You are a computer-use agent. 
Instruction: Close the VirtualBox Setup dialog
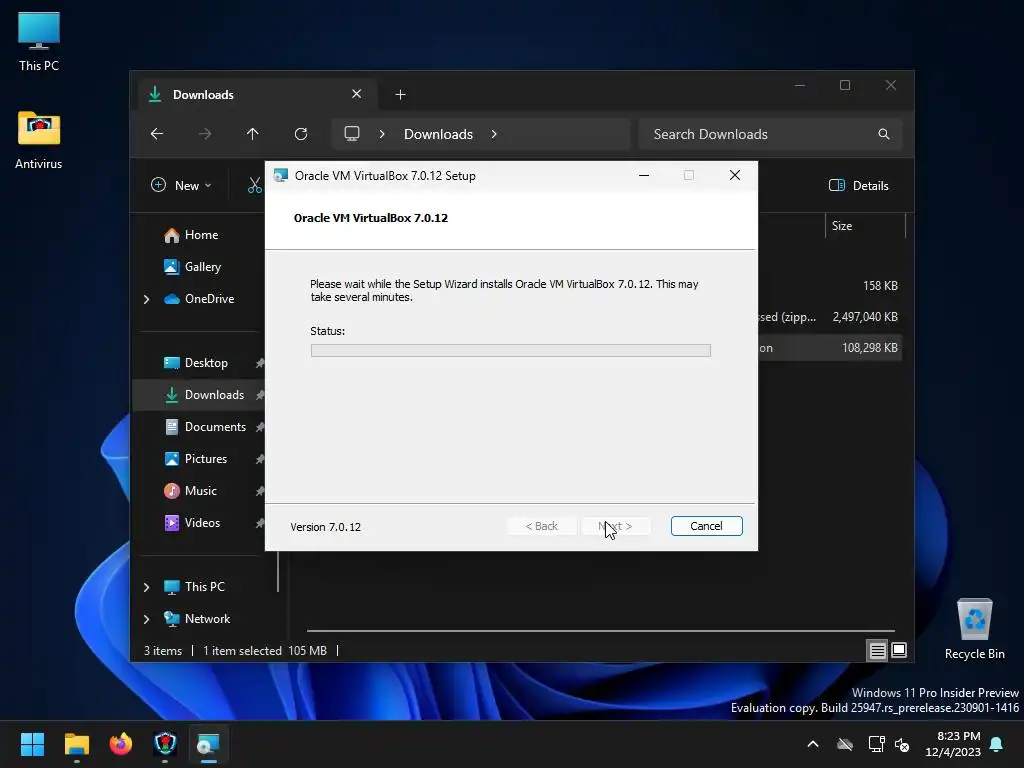pos(735,175)
